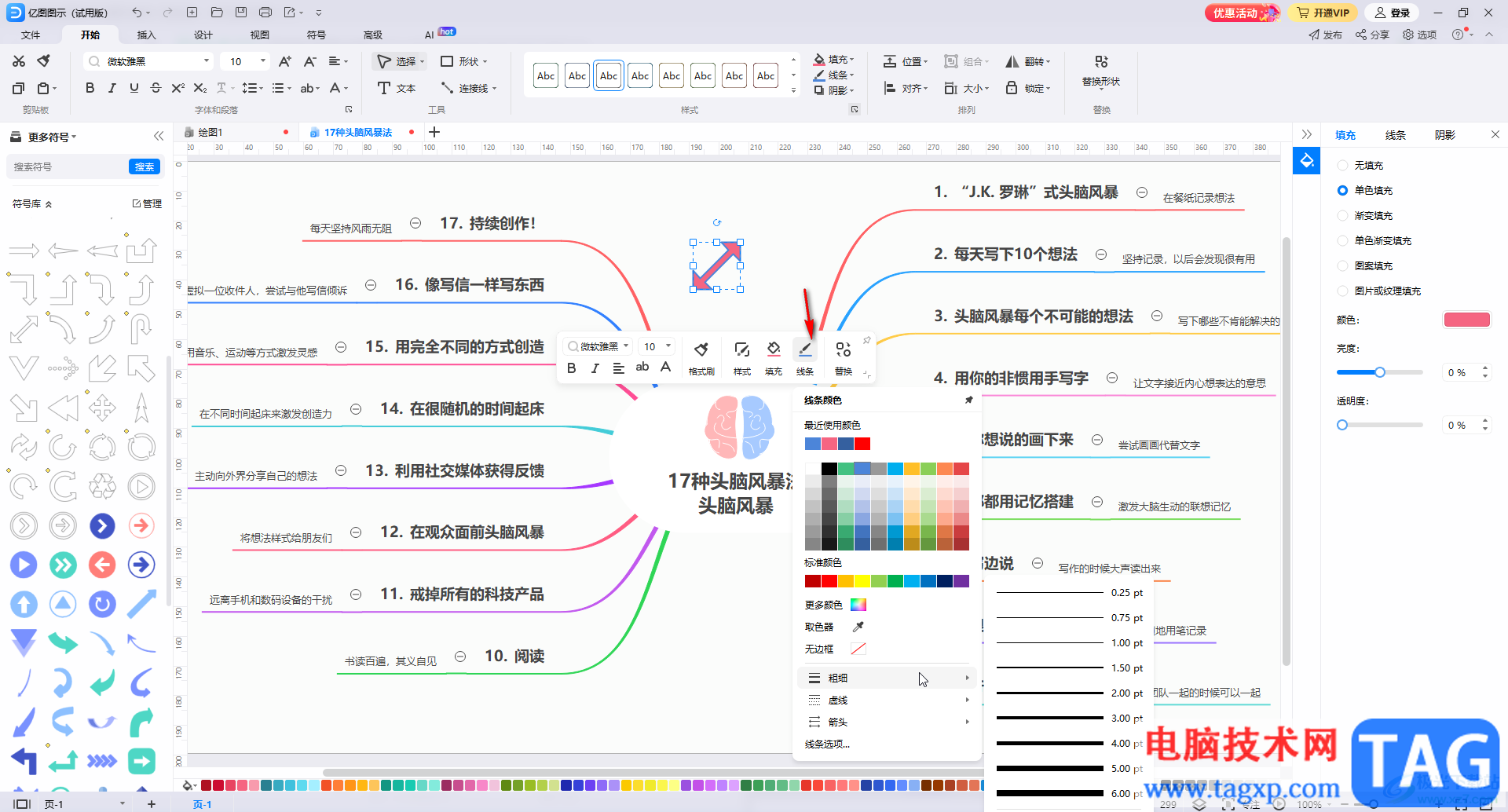Expand the More Symbols dropdown
Screen dimensions: 1508x812
pos(52,137)
